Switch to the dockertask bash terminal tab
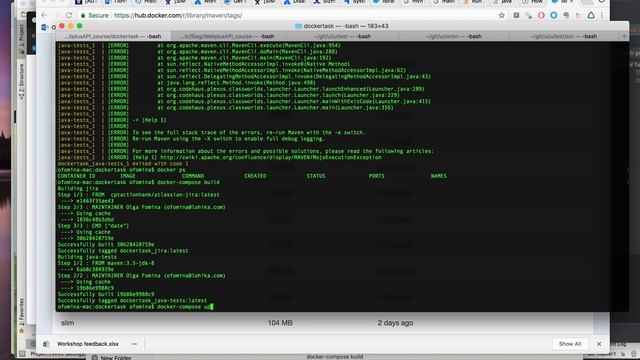This screenshot has height=360, width=640. (x=113, y=36)
